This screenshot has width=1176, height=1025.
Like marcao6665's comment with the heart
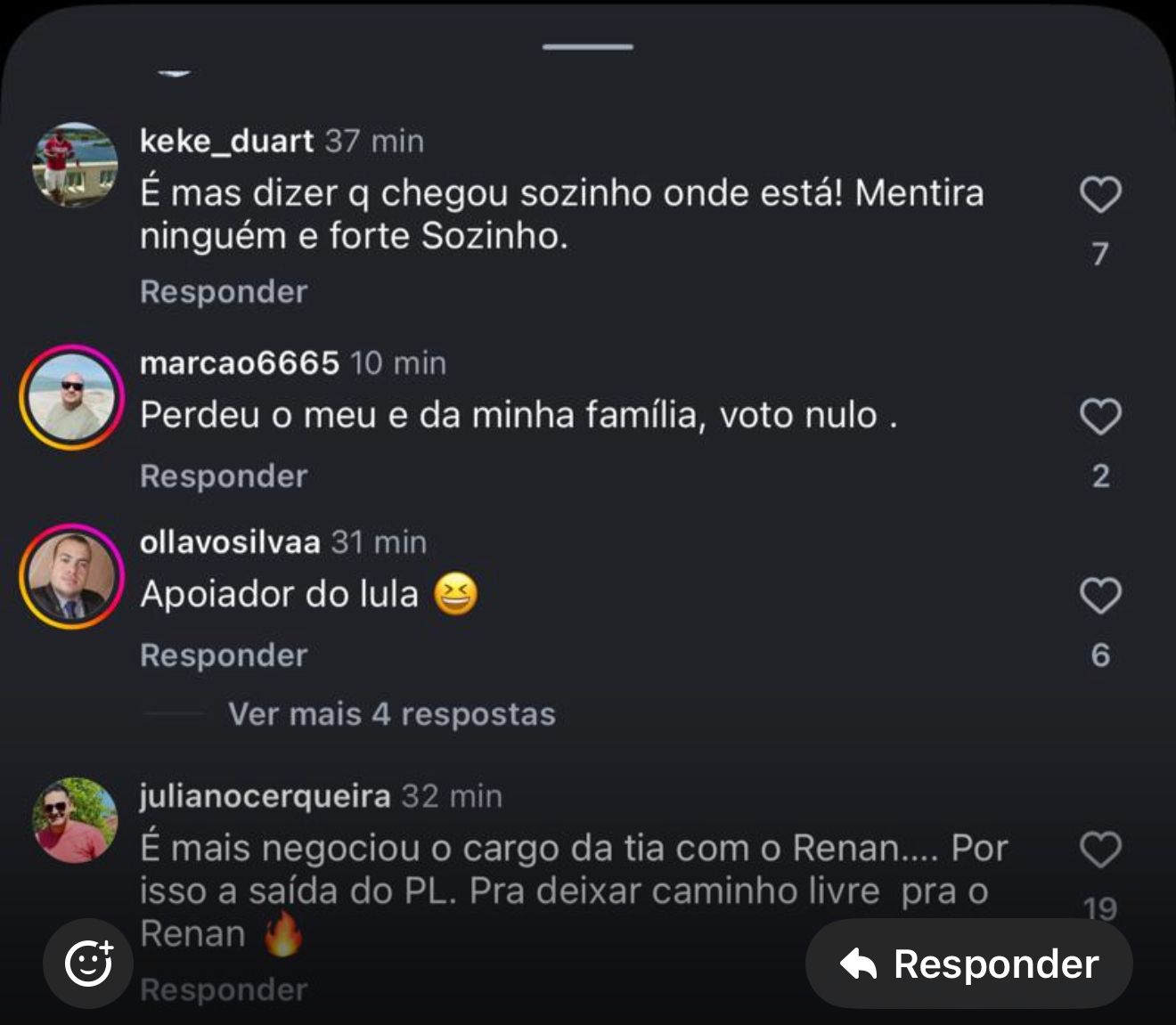pyautogui.click(x=1100, y=417)
